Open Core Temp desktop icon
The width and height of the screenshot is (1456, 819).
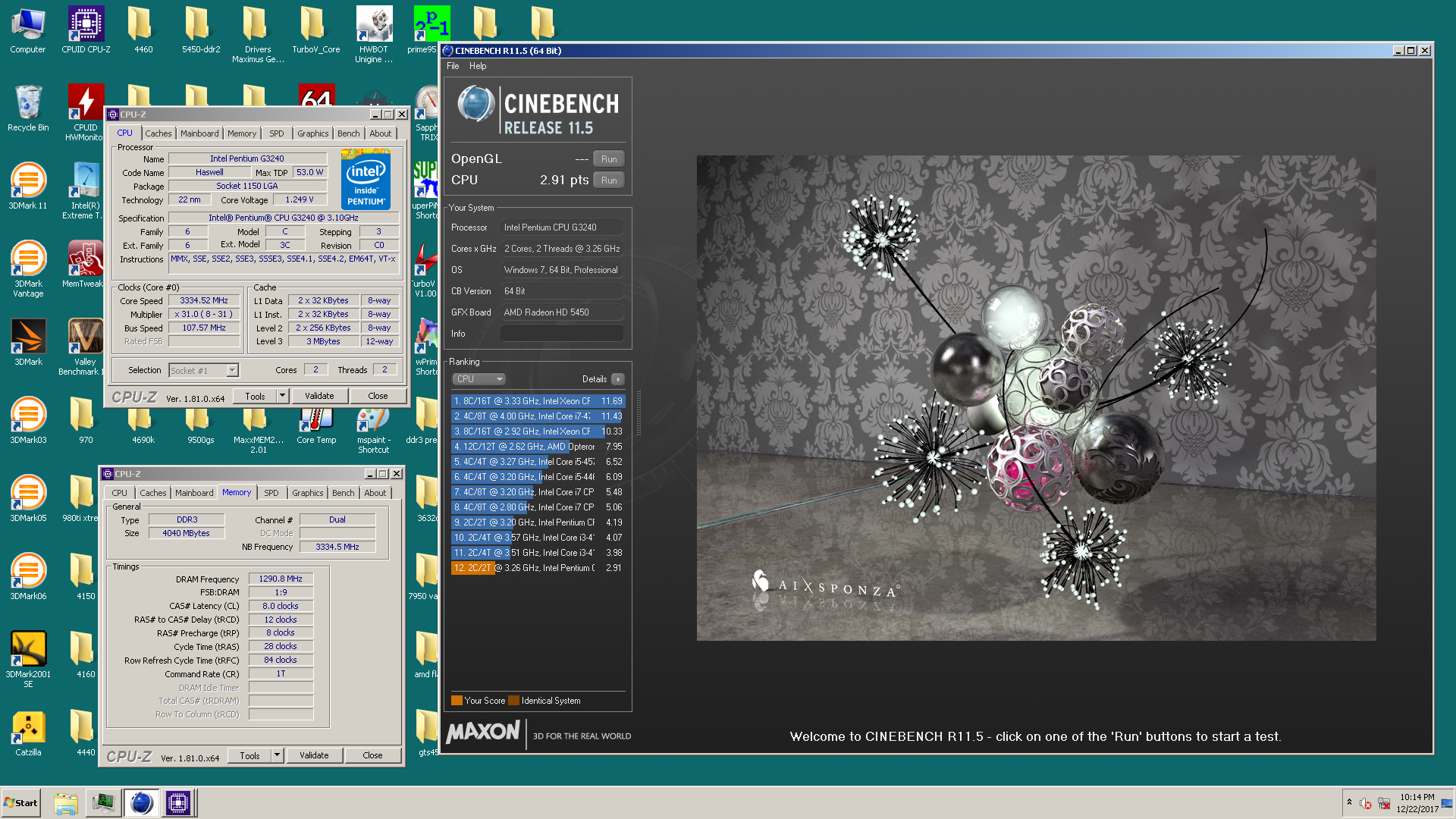316,427
